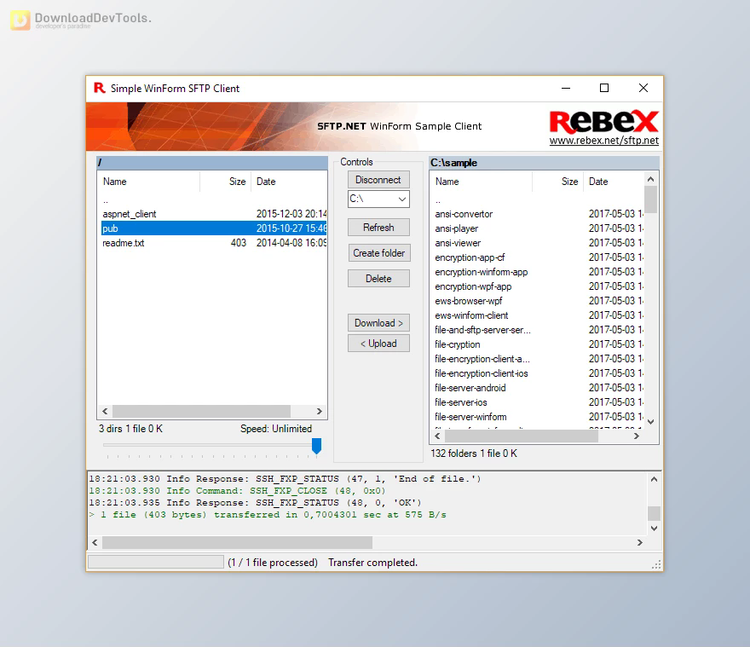Viewport: 750px width, 647px height.
Task: Click the transfer progress bar
Action: 156,562
